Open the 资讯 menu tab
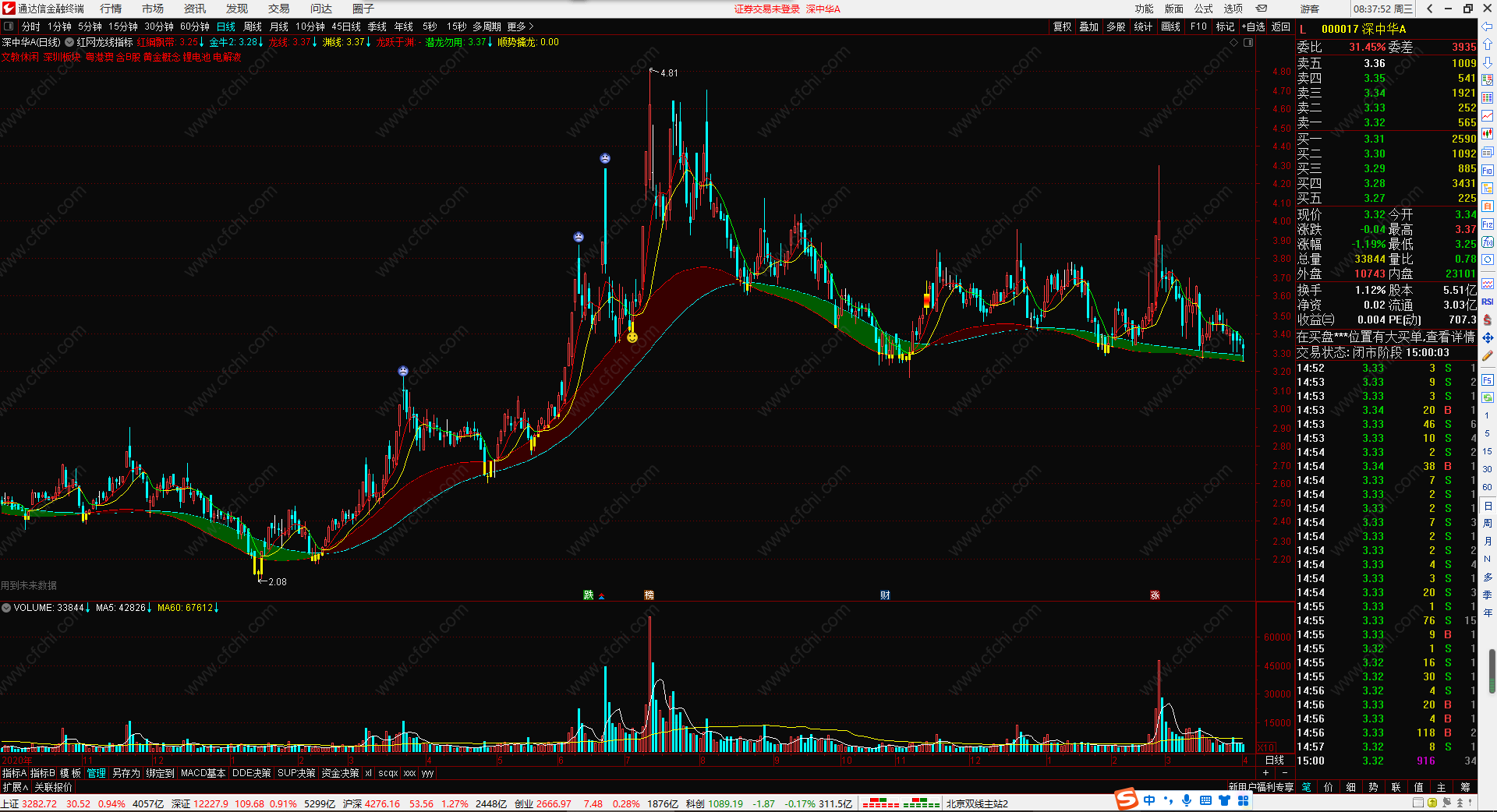1497x812 pixels. [x=195, y=9]
